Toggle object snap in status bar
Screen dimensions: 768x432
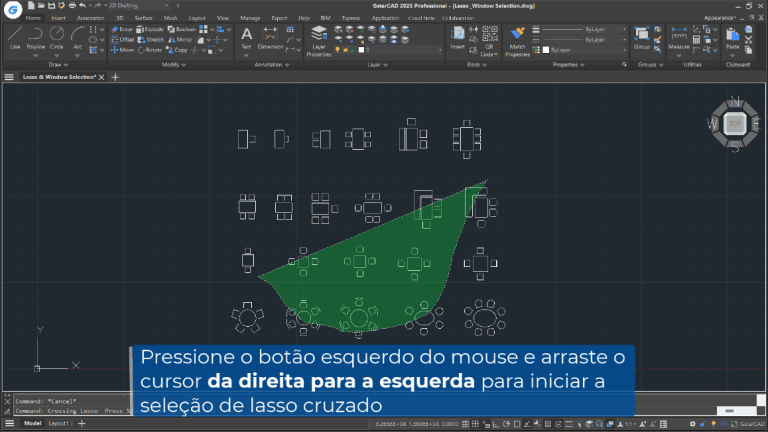(x=517, y=424)
